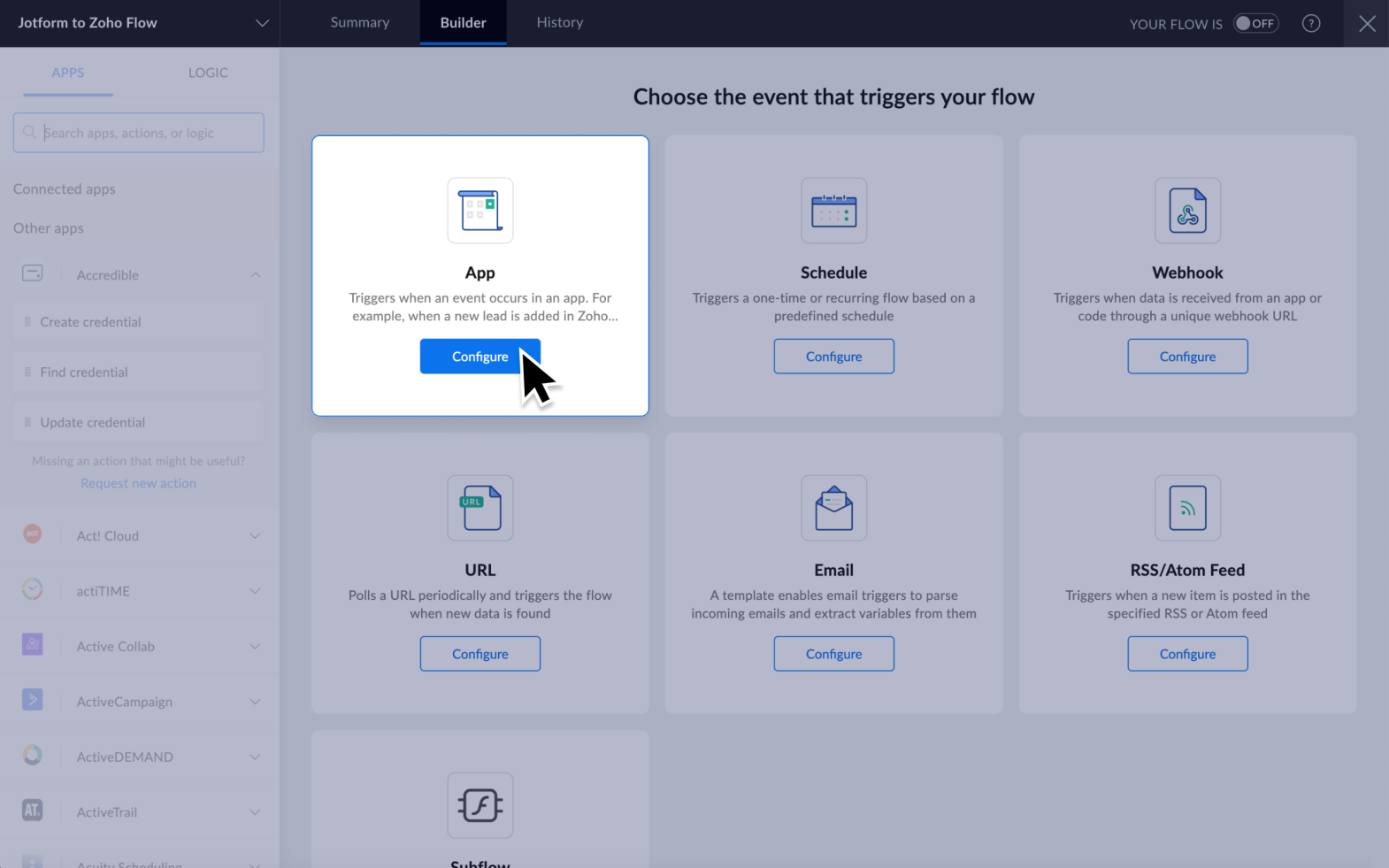
Task: Click the Schedule trigger icon
Action: (x=834, y=211)
